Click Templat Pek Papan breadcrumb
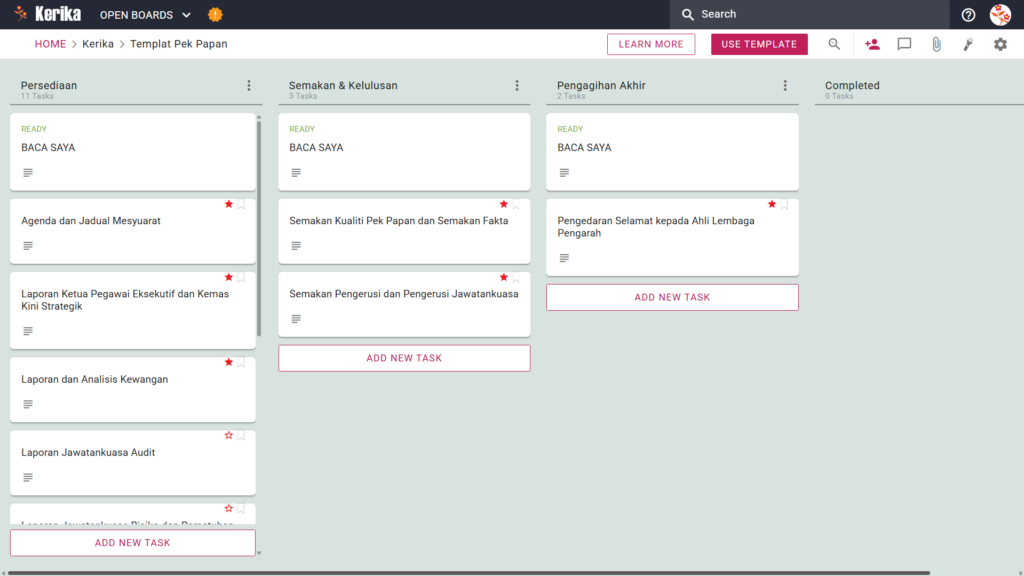Screen dimensions: 1024x576 coord(178,44)
